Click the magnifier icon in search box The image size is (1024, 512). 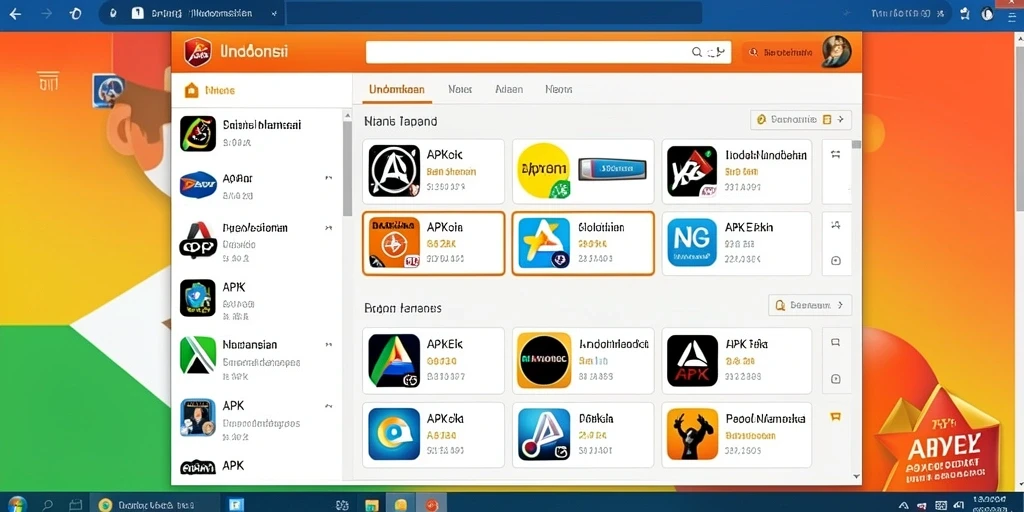point(697,52)
